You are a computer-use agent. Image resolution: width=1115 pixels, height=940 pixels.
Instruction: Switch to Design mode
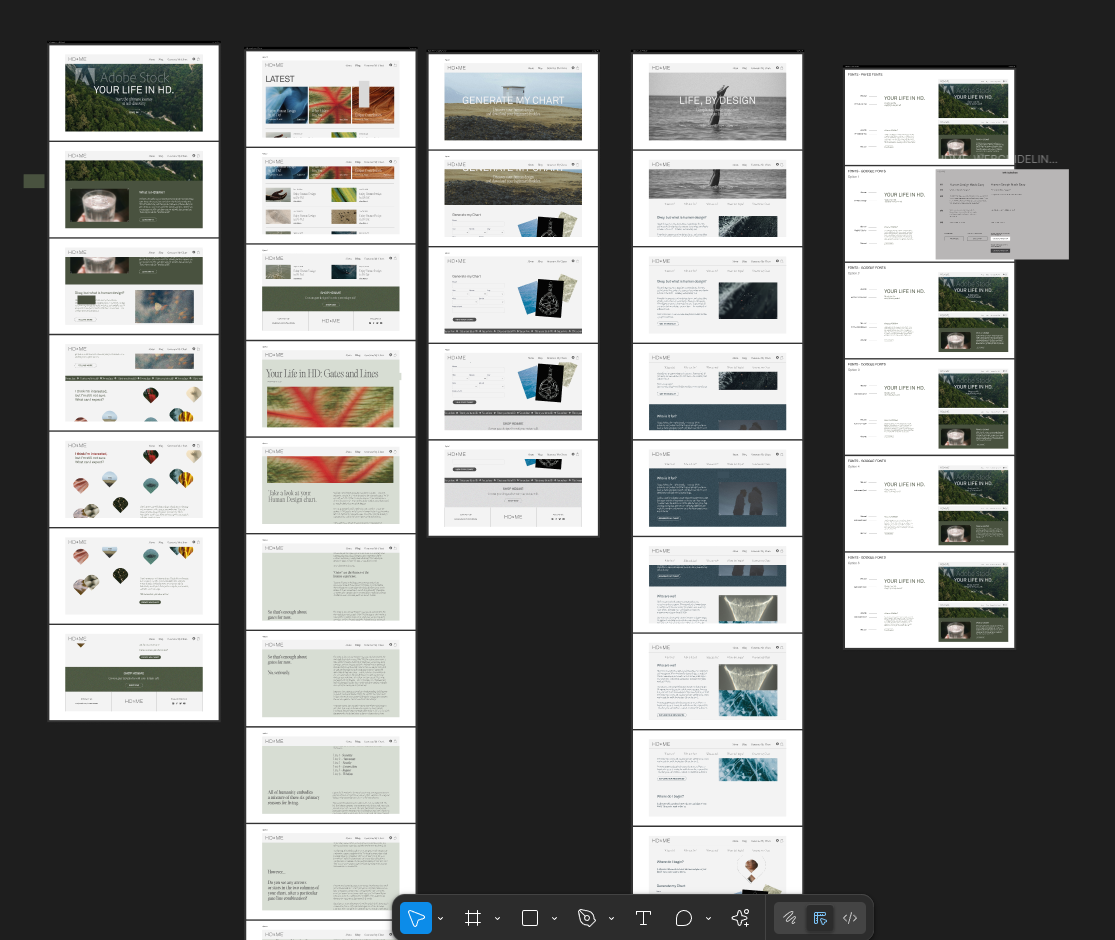coord(820,918)
